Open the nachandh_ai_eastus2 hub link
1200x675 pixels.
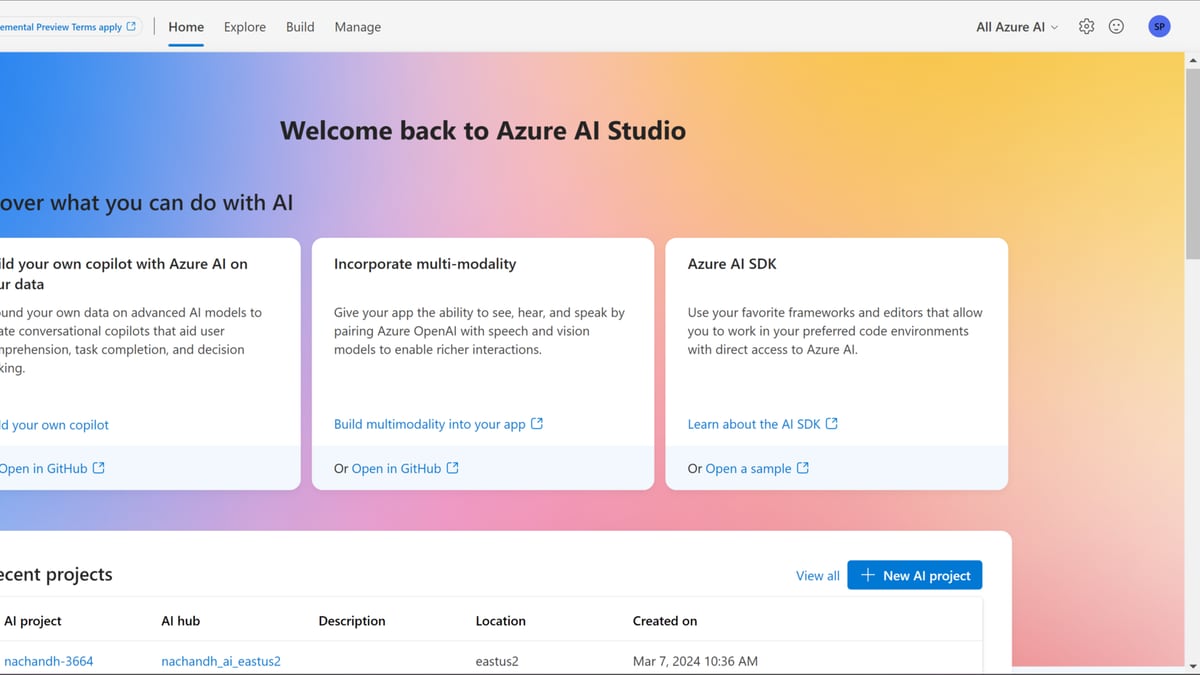click(x=221, y=661)
